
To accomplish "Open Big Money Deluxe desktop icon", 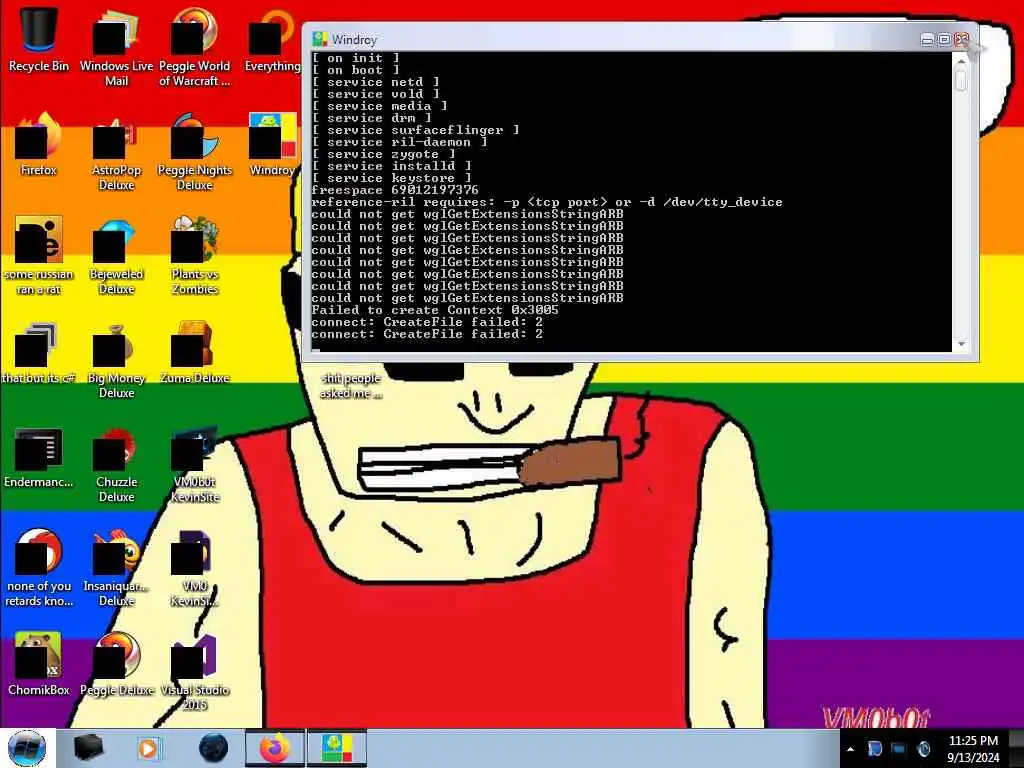I will tap(116, 360).
